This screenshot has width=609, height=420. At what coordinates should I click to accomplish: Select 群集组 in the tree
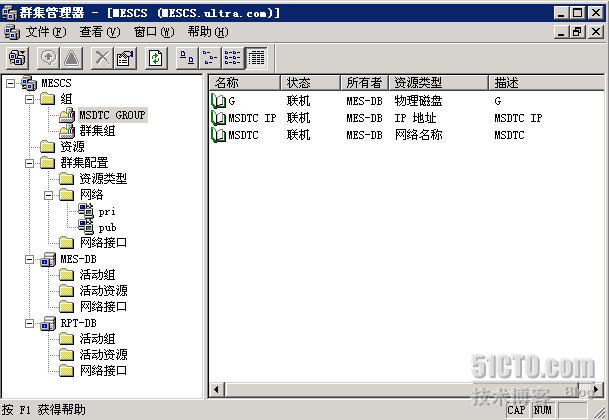point(97,131)
